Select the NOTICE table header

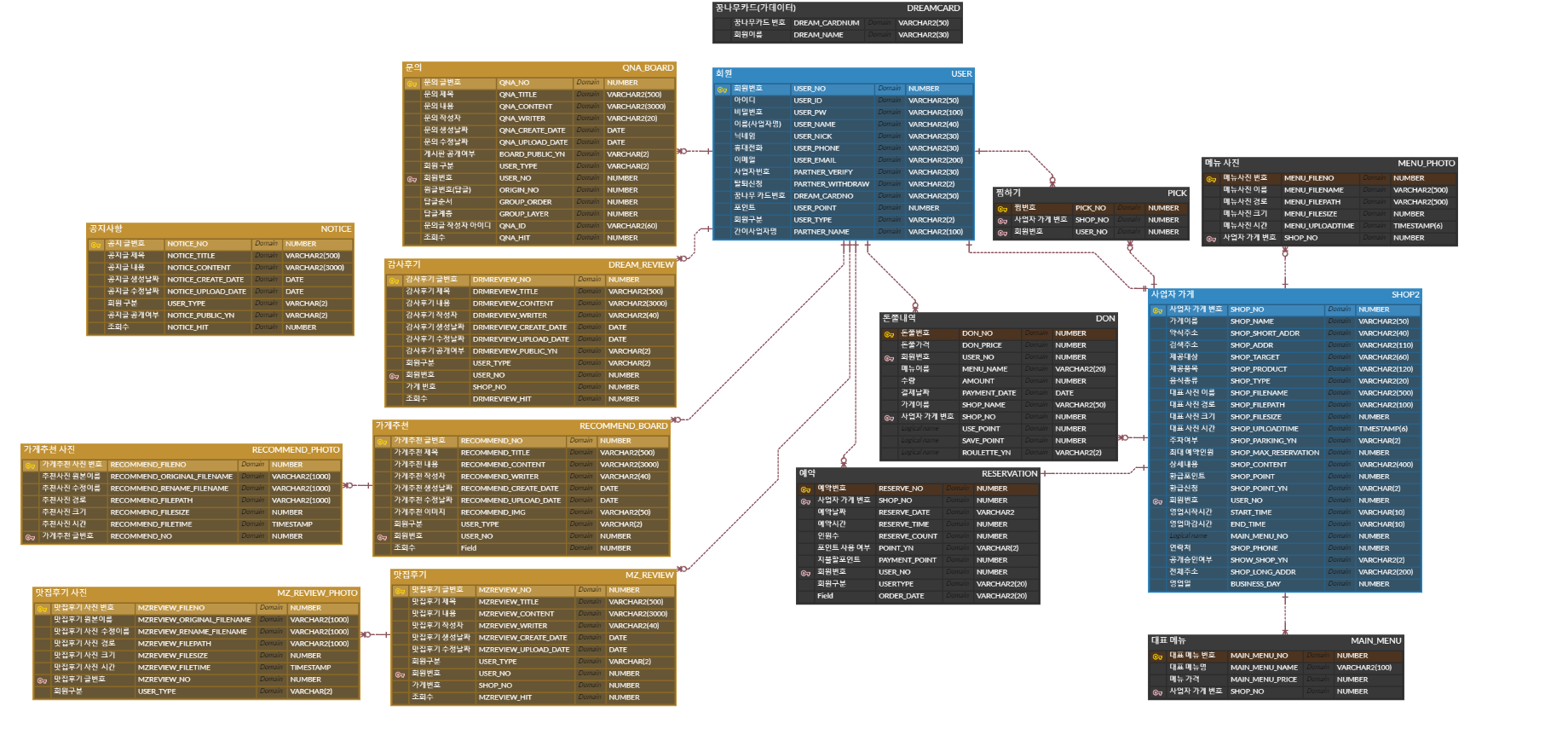point(220,229)
